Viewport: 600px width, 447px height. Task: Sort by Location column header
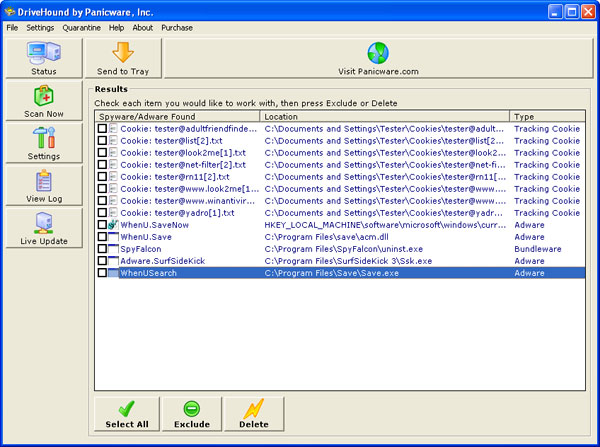tap(385, 116)
